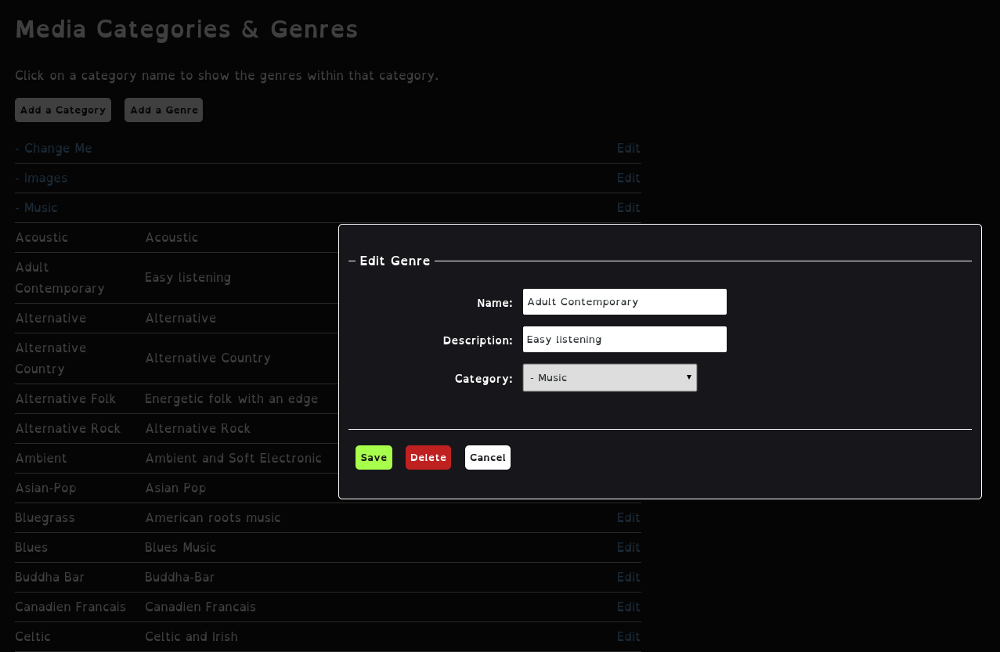Viewport: 1000px width, 652px height.
Task: Cancel the Edit Genre dialog
Action: (x=487, y=457)
